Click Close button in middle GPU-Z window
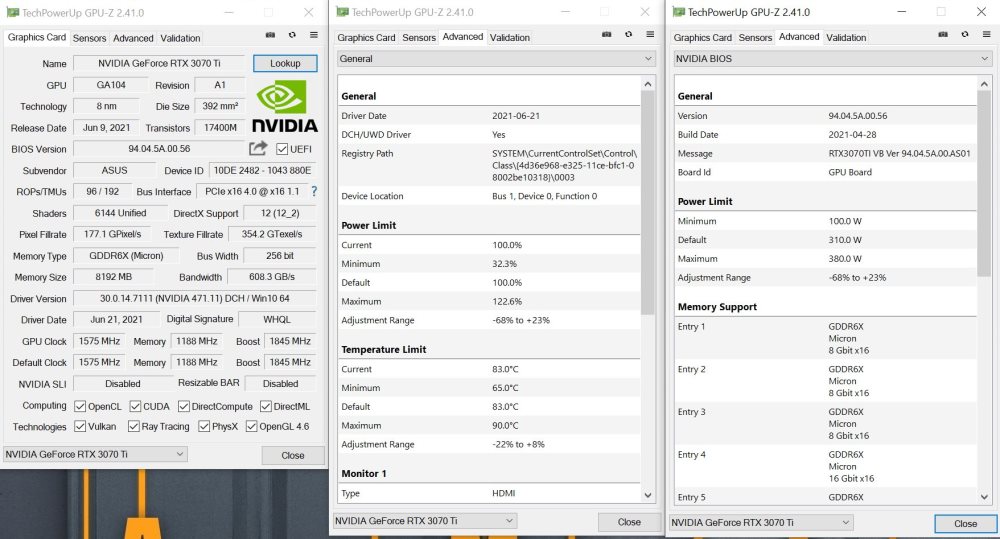 pyautogui.click(x=629, y=522)
